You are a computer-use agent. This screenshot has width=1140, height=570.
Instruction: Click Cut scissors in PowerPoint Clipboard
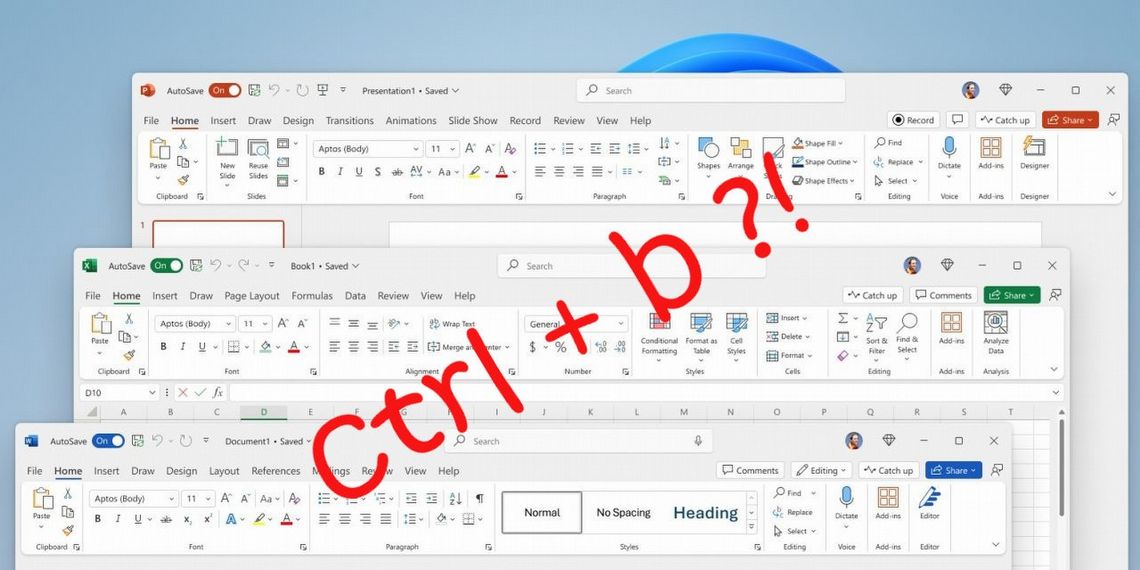pos(183,144)
